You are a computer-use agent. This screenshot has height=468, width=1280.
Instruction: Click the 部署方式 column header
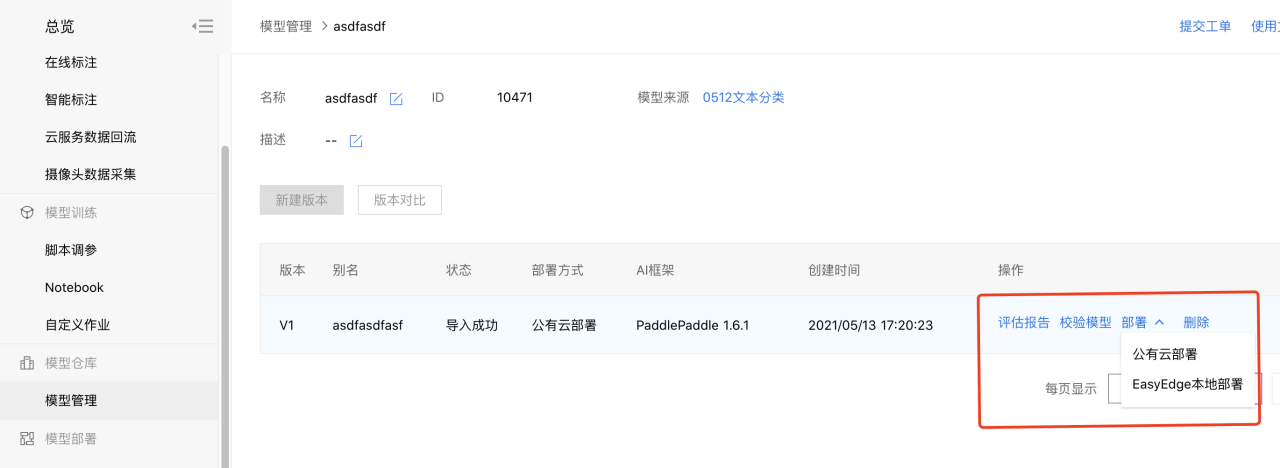coord(558,270)
